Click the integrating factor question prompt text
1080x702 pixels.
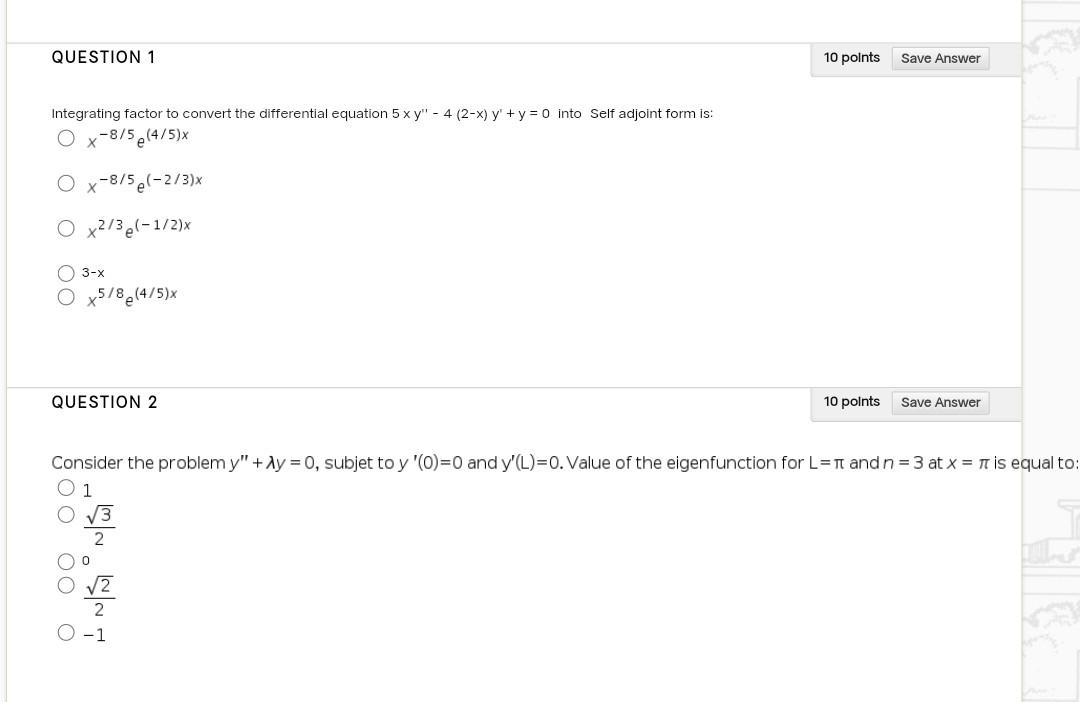tap(382, 113)
